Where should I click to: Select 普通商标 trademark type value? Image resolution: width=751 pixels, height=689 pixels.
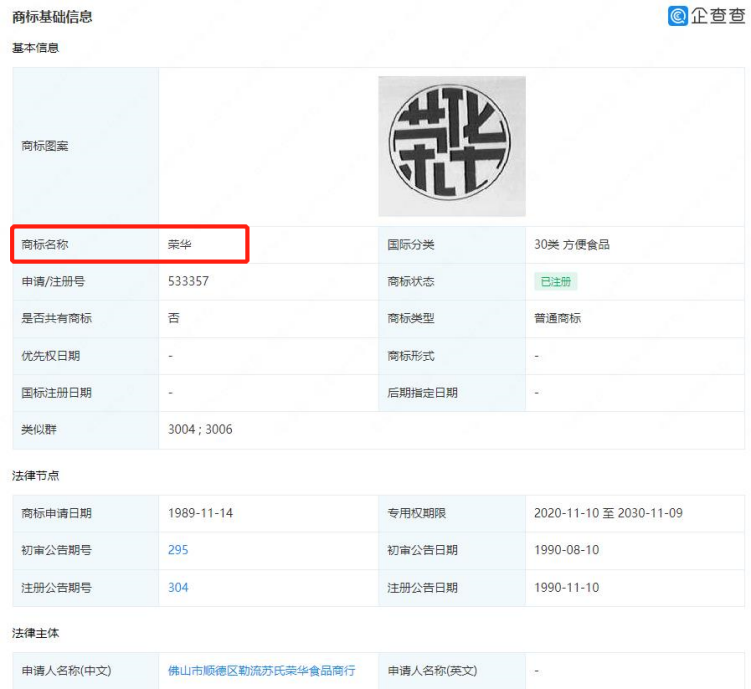point(558,318)
